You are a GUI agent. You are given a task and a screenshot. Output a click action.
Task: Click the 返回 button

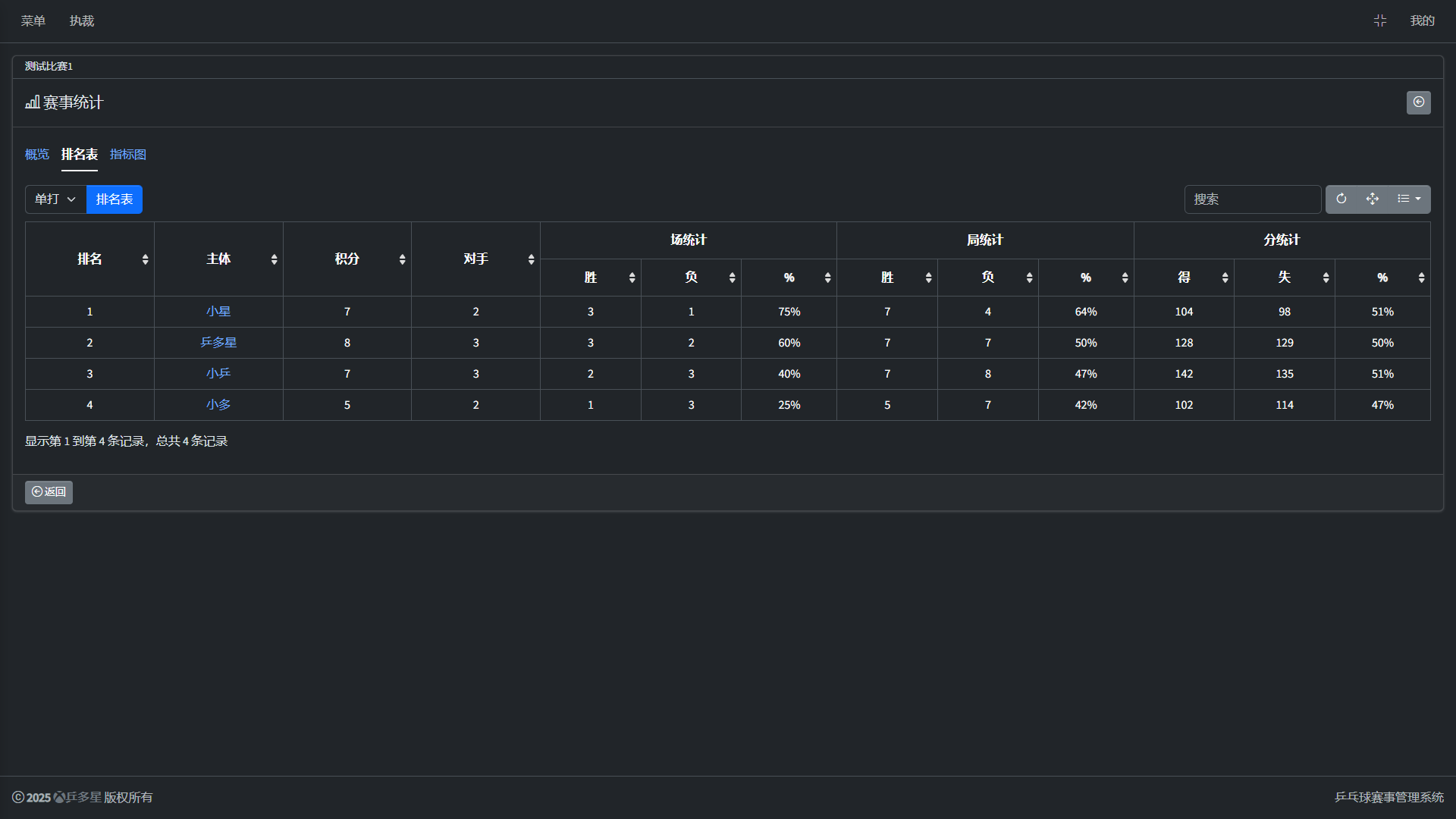click(49, 492)
